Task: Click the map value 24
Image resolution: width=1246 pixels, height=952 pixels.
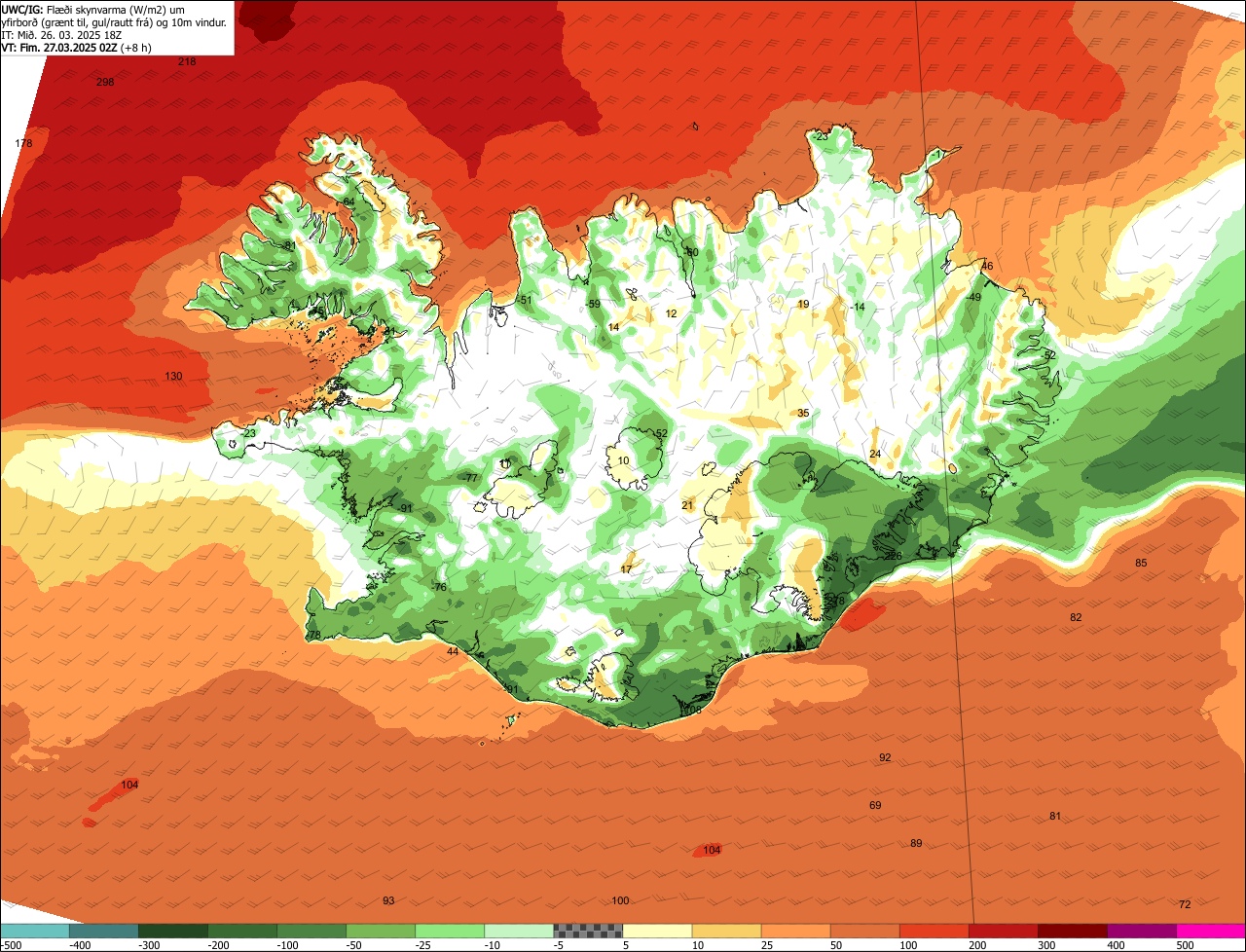Action: pyautogui.click(x=875, y=454)
